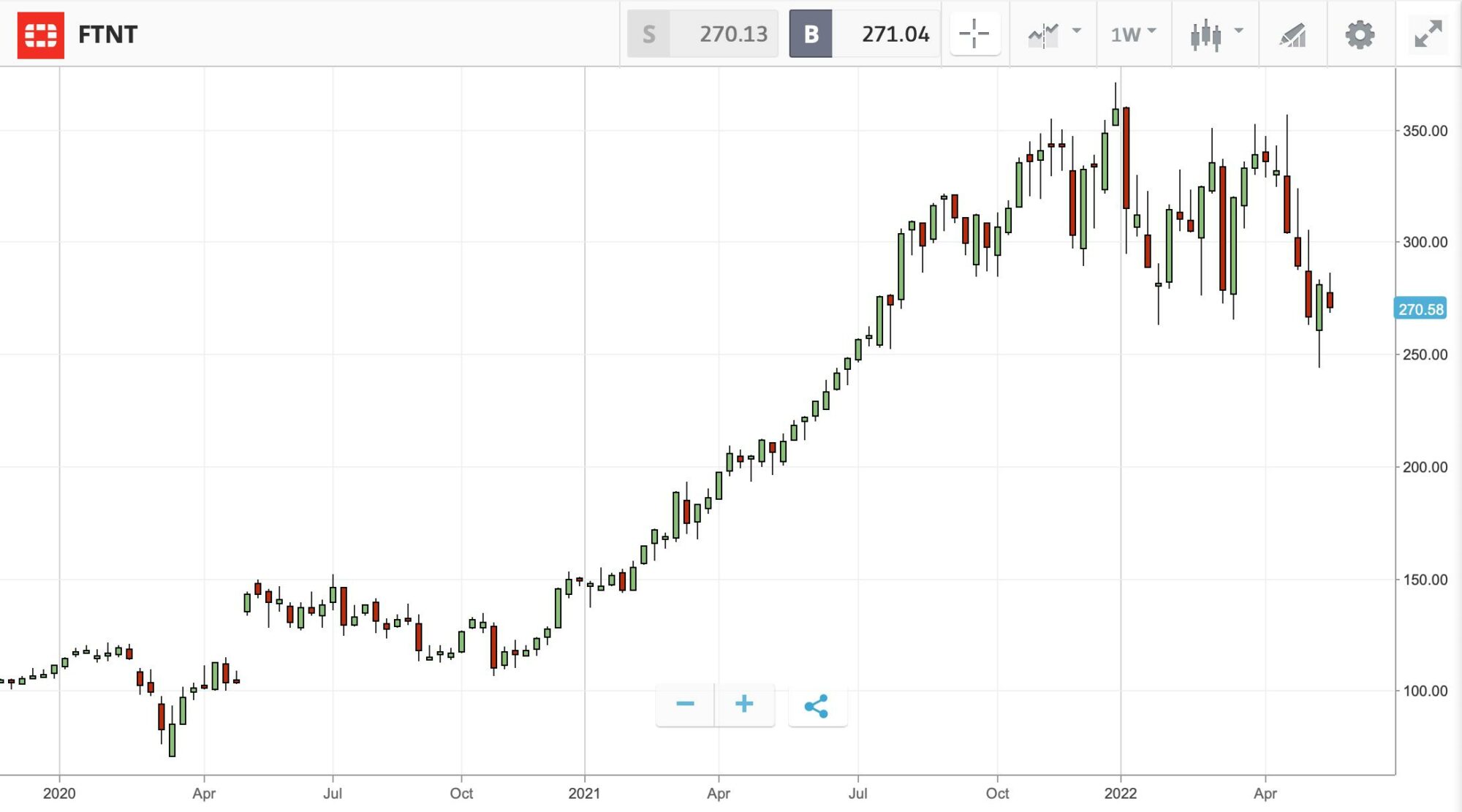Click the 350.00 price axis label
Viewport: 1462px width, 812px height.
pos(1425,131)
